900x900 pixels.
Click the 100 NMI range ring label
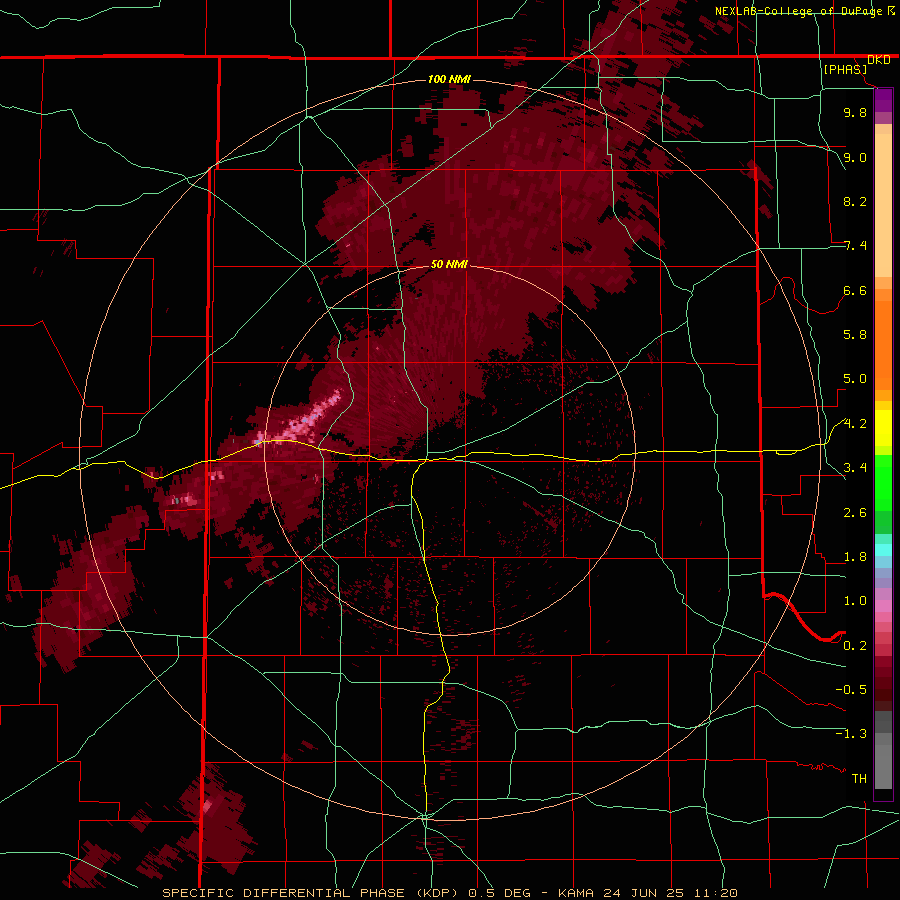click(x=449, y=79)
